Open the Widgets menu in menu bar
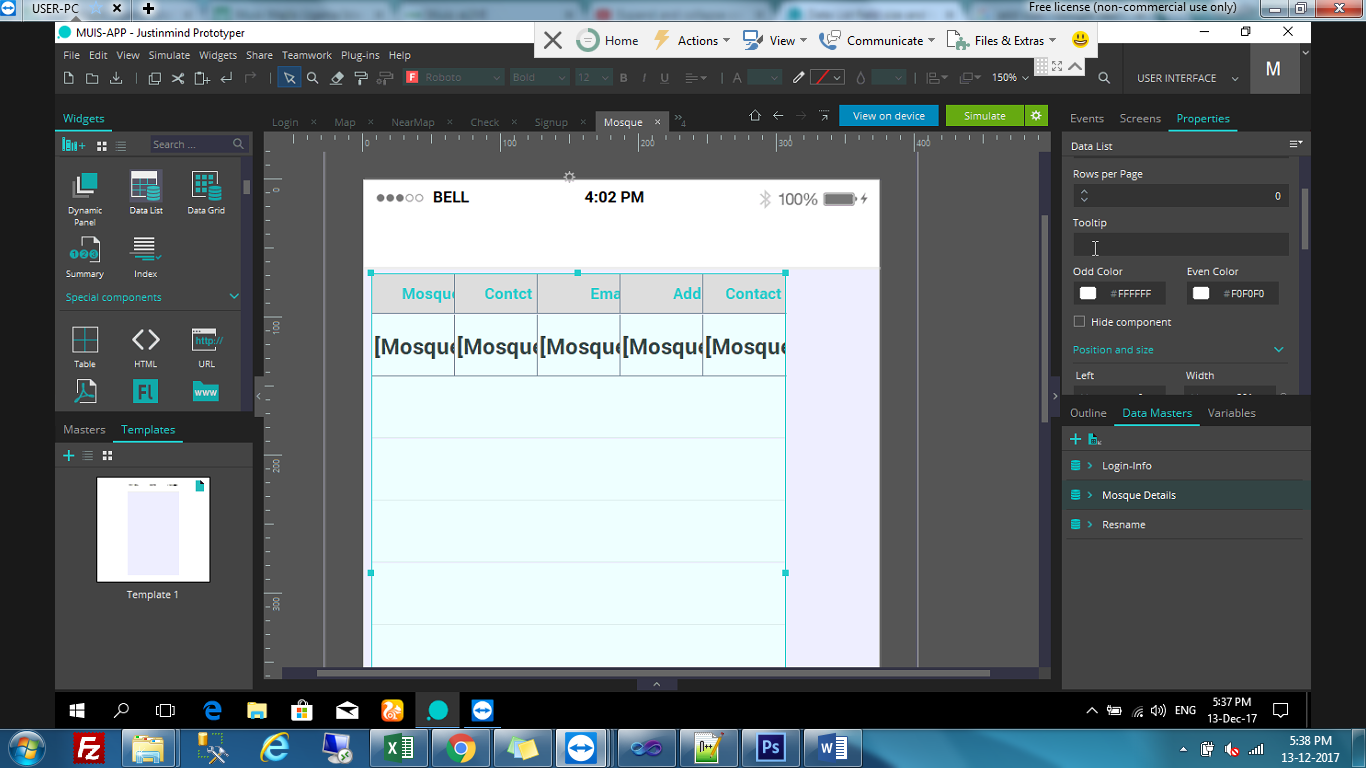 pyautogui.click(x=218, y=55)
